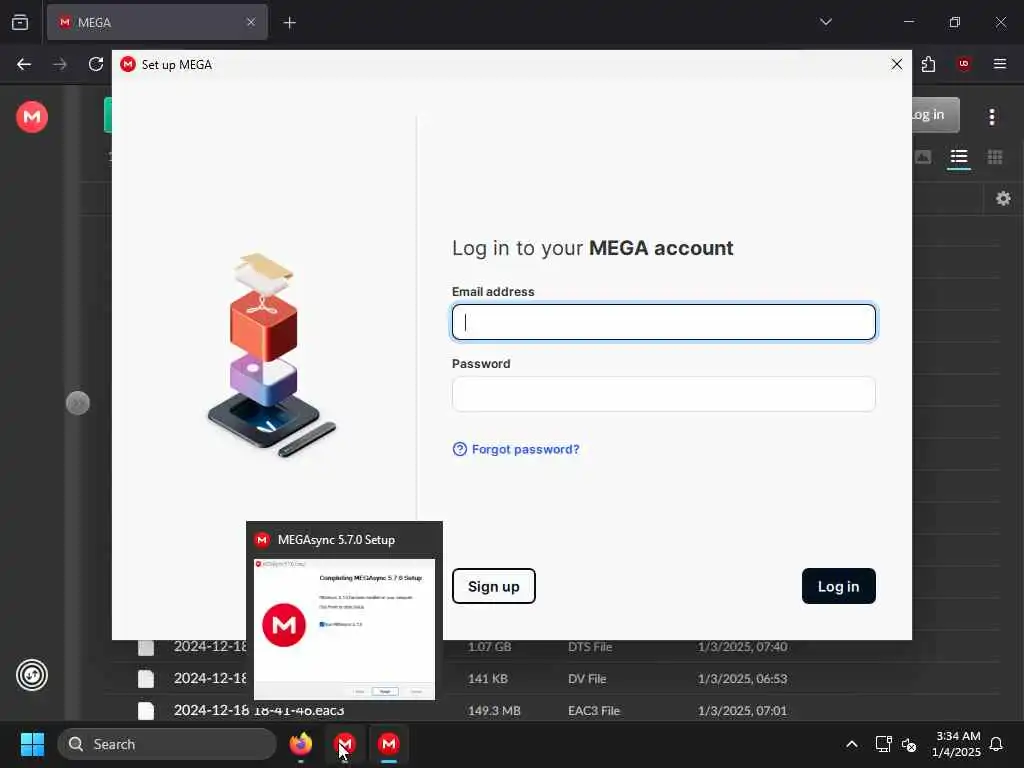Image resolution: width=1024 pixels, height=768 pixels.
Task: Click the MEGA webpage Log in button
Action: point(935,115)
